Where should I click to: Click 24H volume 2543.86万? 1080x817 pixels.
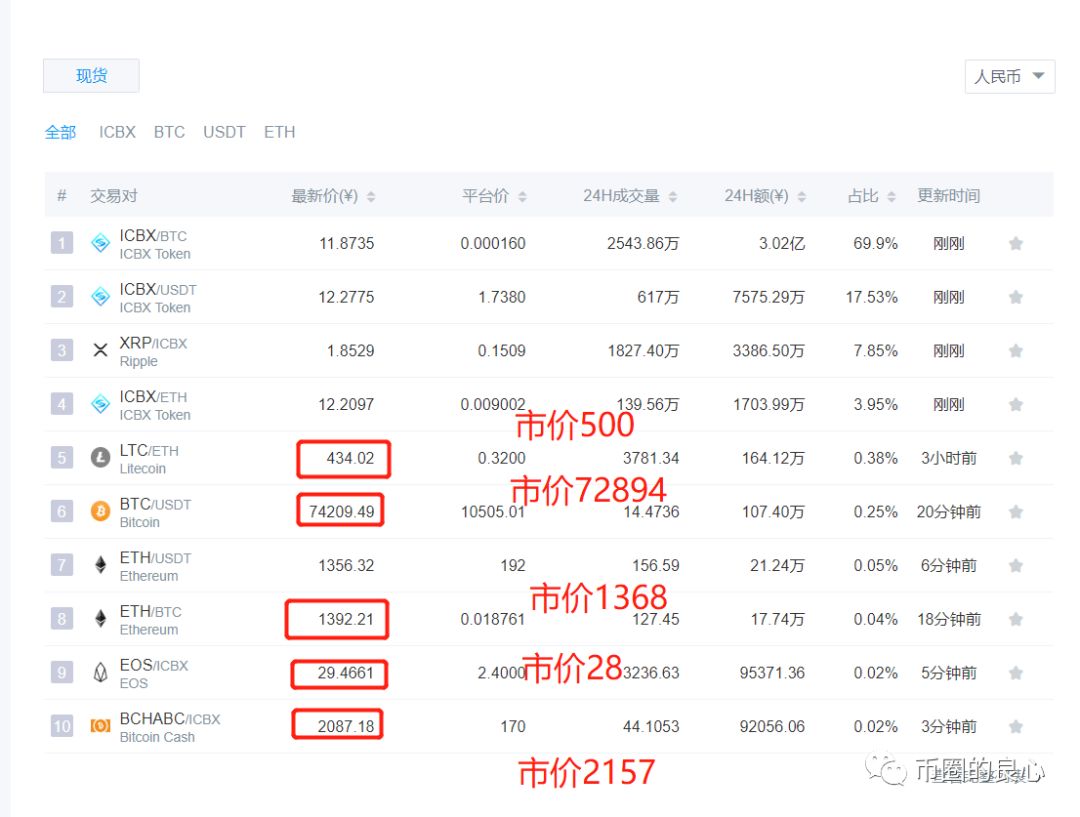(x=643, y=243)
